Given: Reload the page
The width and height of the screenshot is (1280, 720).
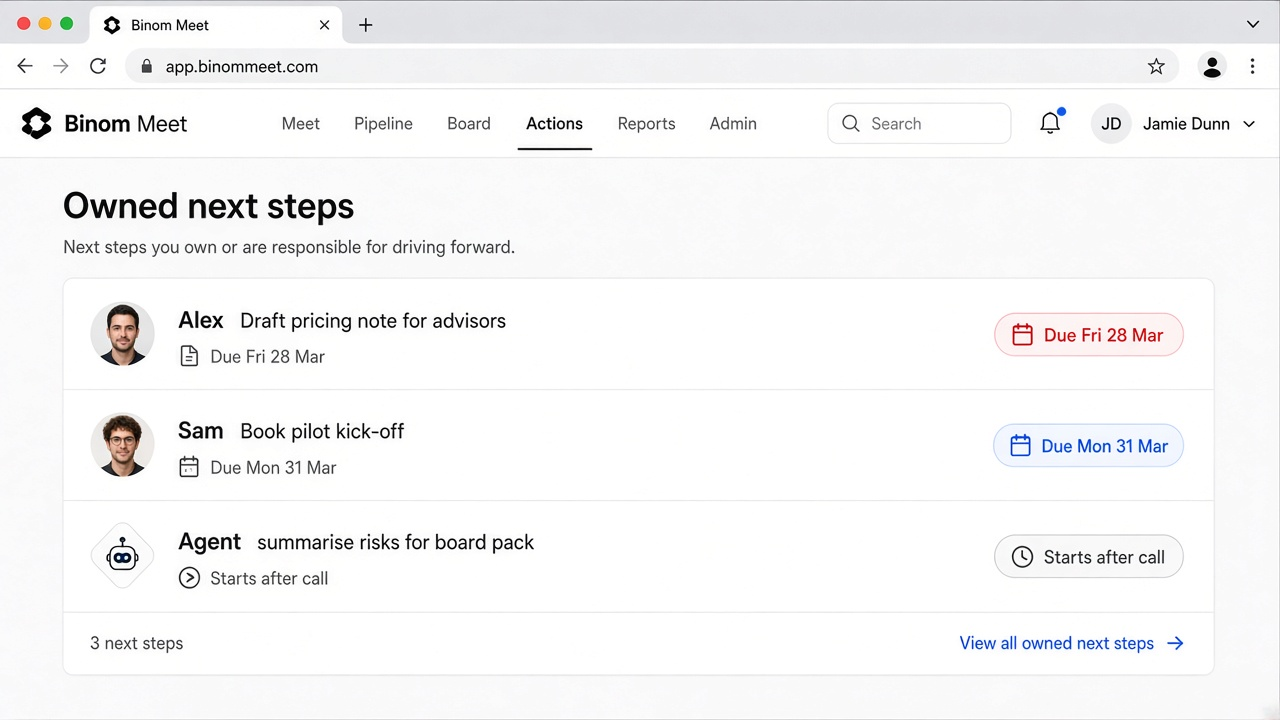Looking at the screenshot, I should pos(98,66).
